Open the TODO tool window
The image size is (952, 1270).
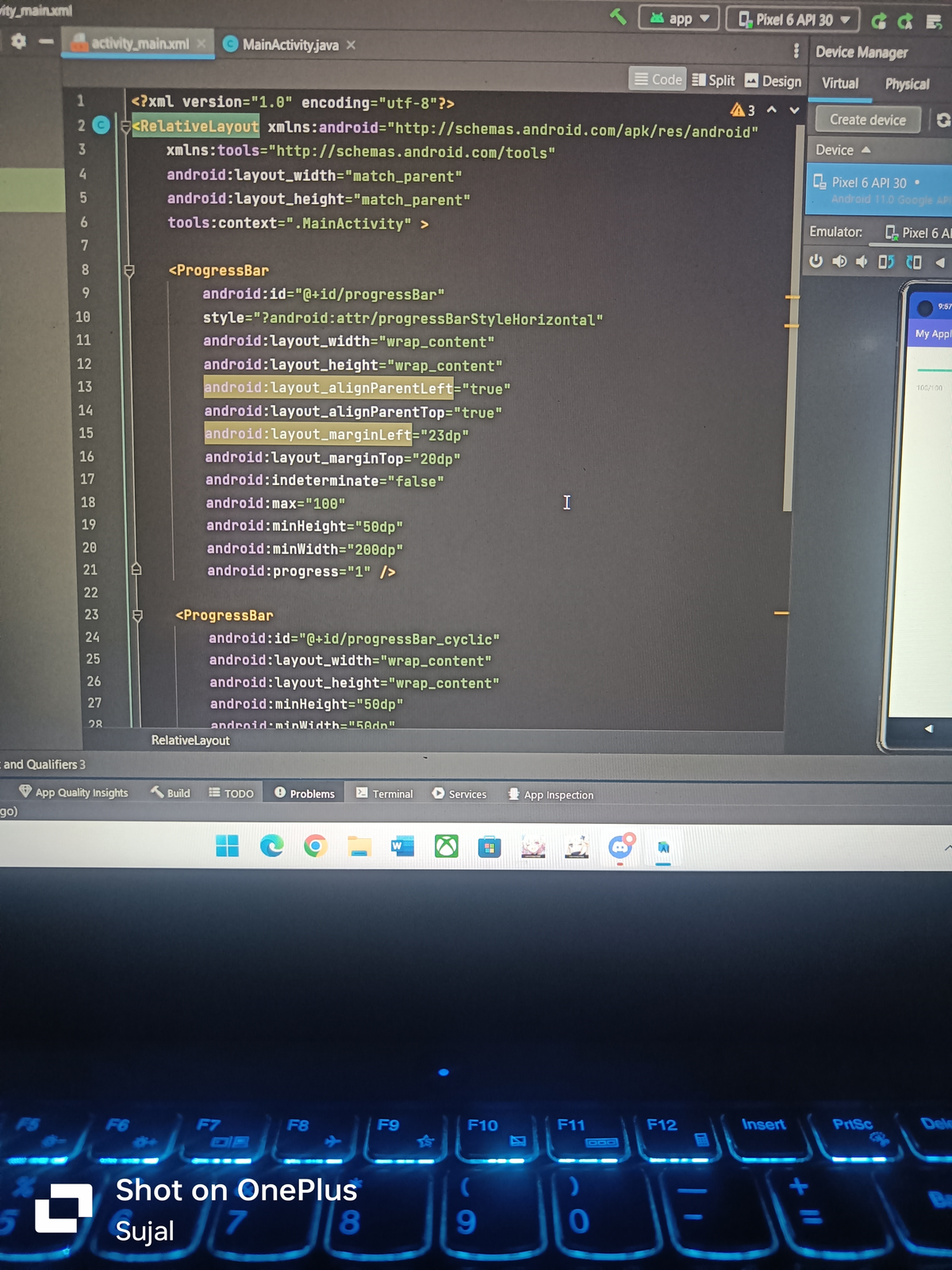tap(231, 793)
